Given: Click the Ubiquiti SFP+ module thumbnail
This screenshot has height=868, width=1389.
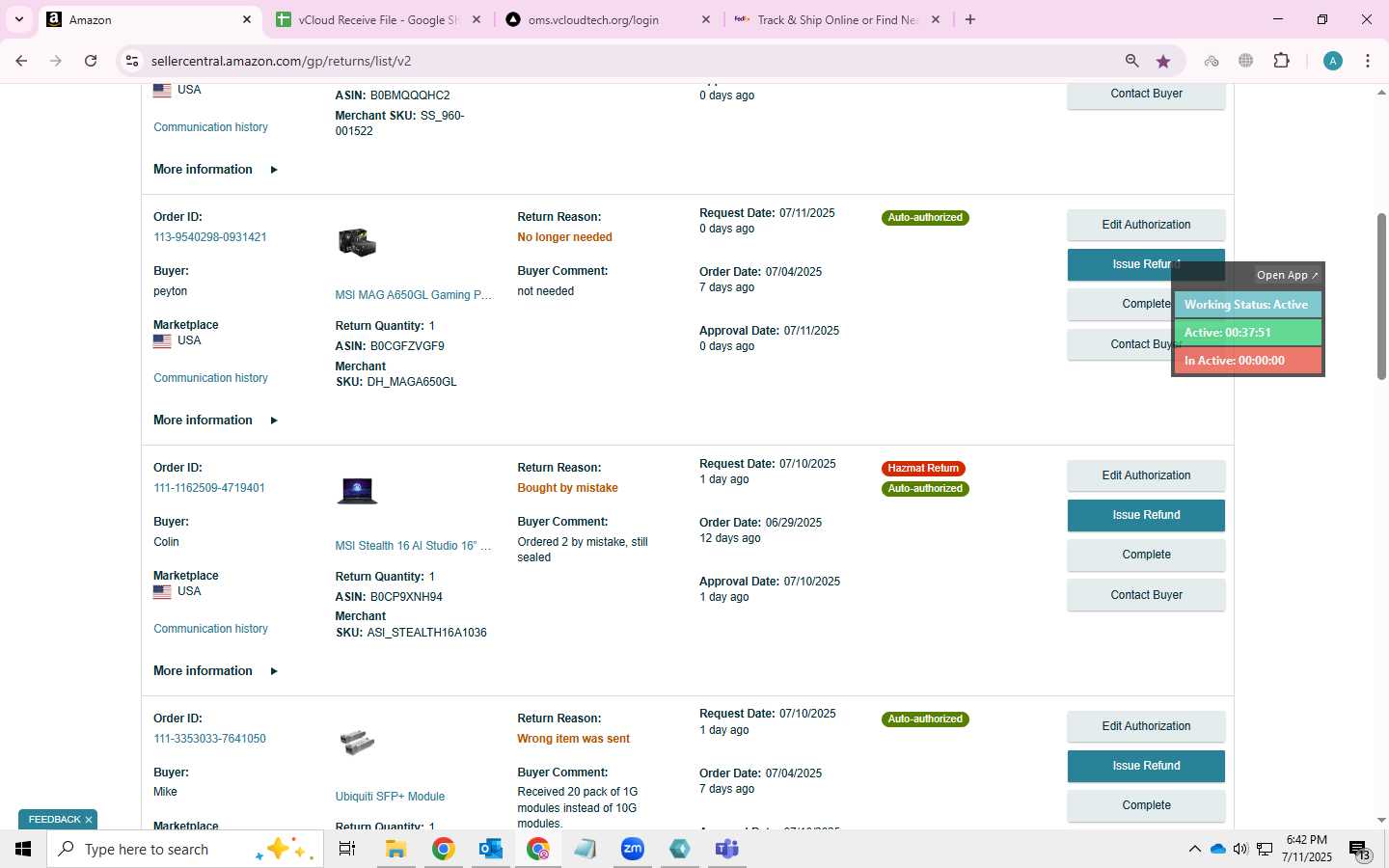Looking at the screenshot, I should coord(357,742).
